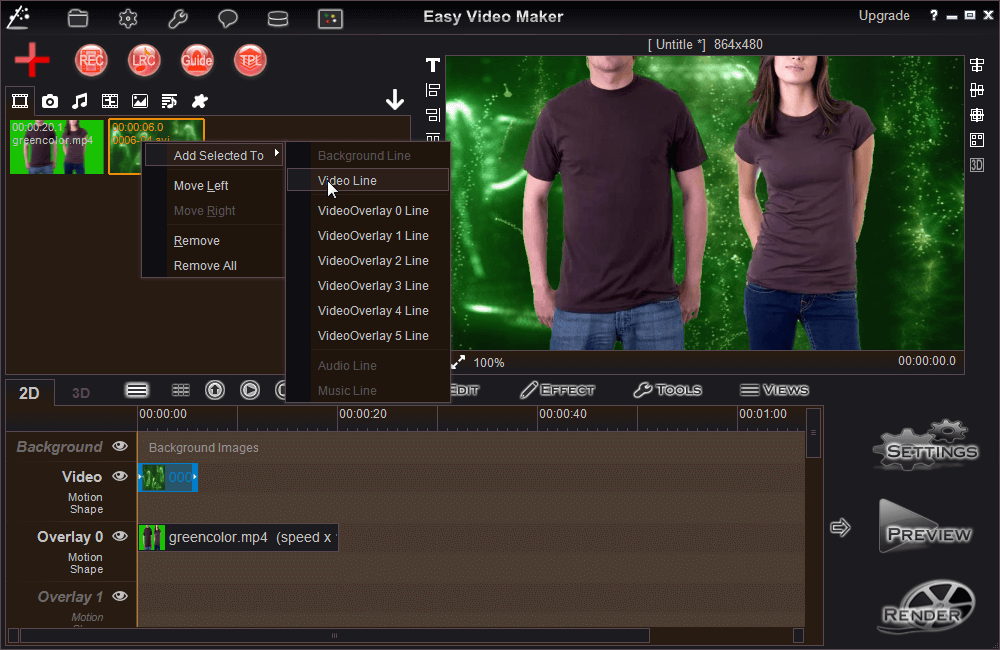This screenshot has height=650, width=1000.
Task: Click the wrench tools icon in title bar
Action: pyautogui.click(x=178, y=18)
